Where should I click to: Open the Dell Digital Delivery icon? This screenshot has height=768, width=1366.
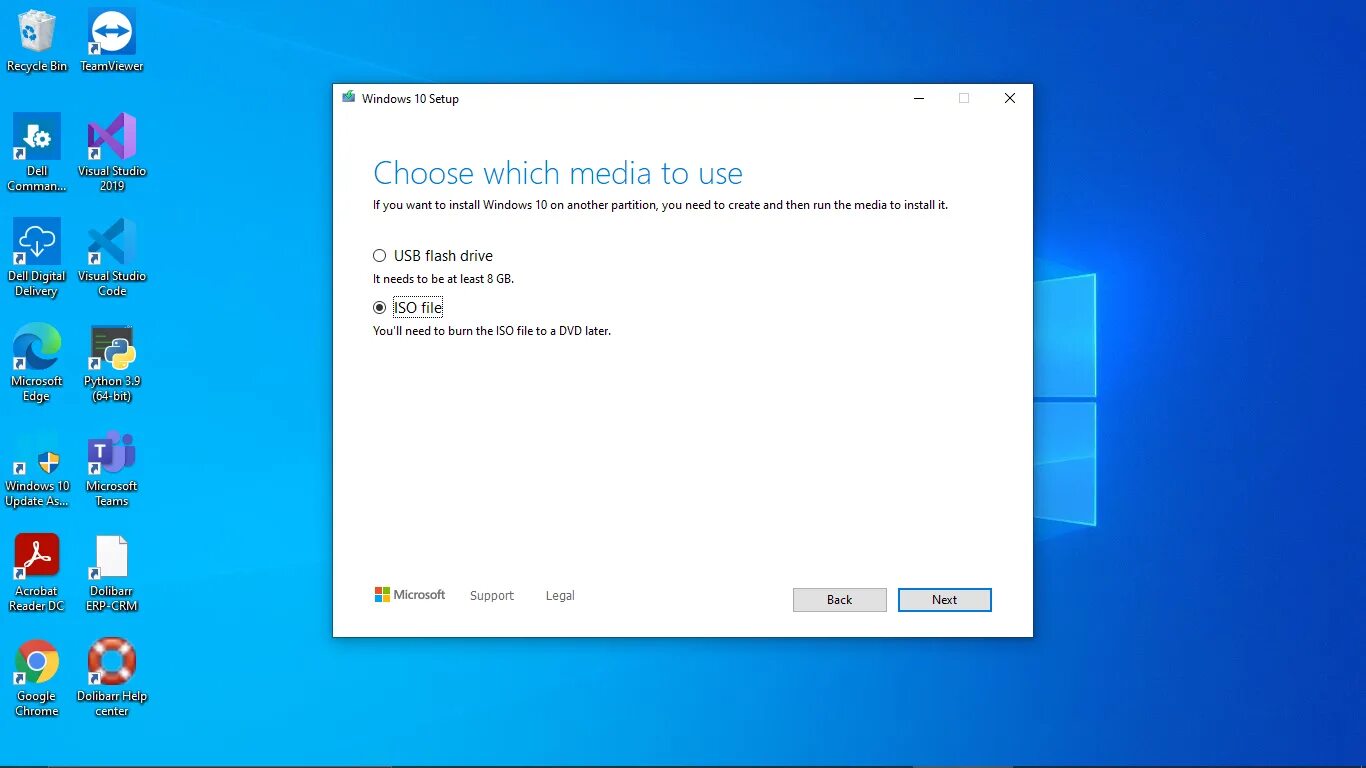[37, 258]
